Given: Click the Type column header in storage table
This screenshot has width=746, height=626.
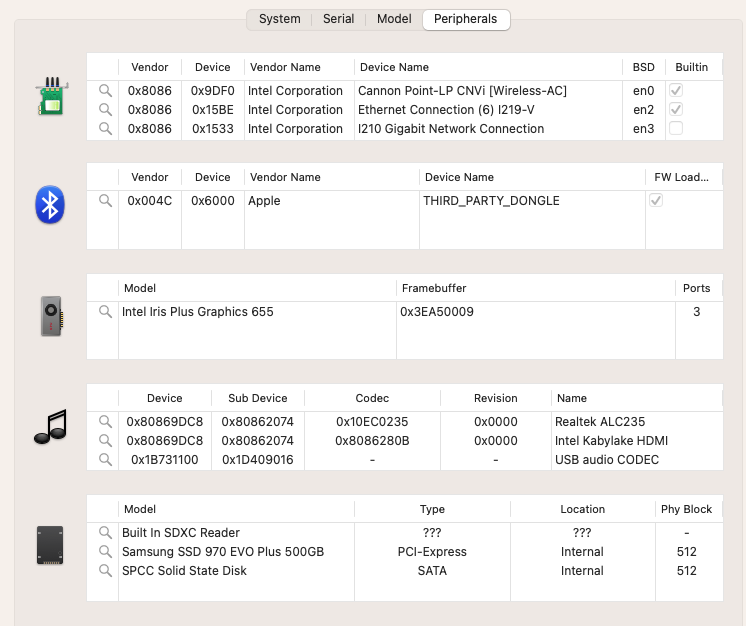Looking at the screenshot, I should tap(432, 509).
